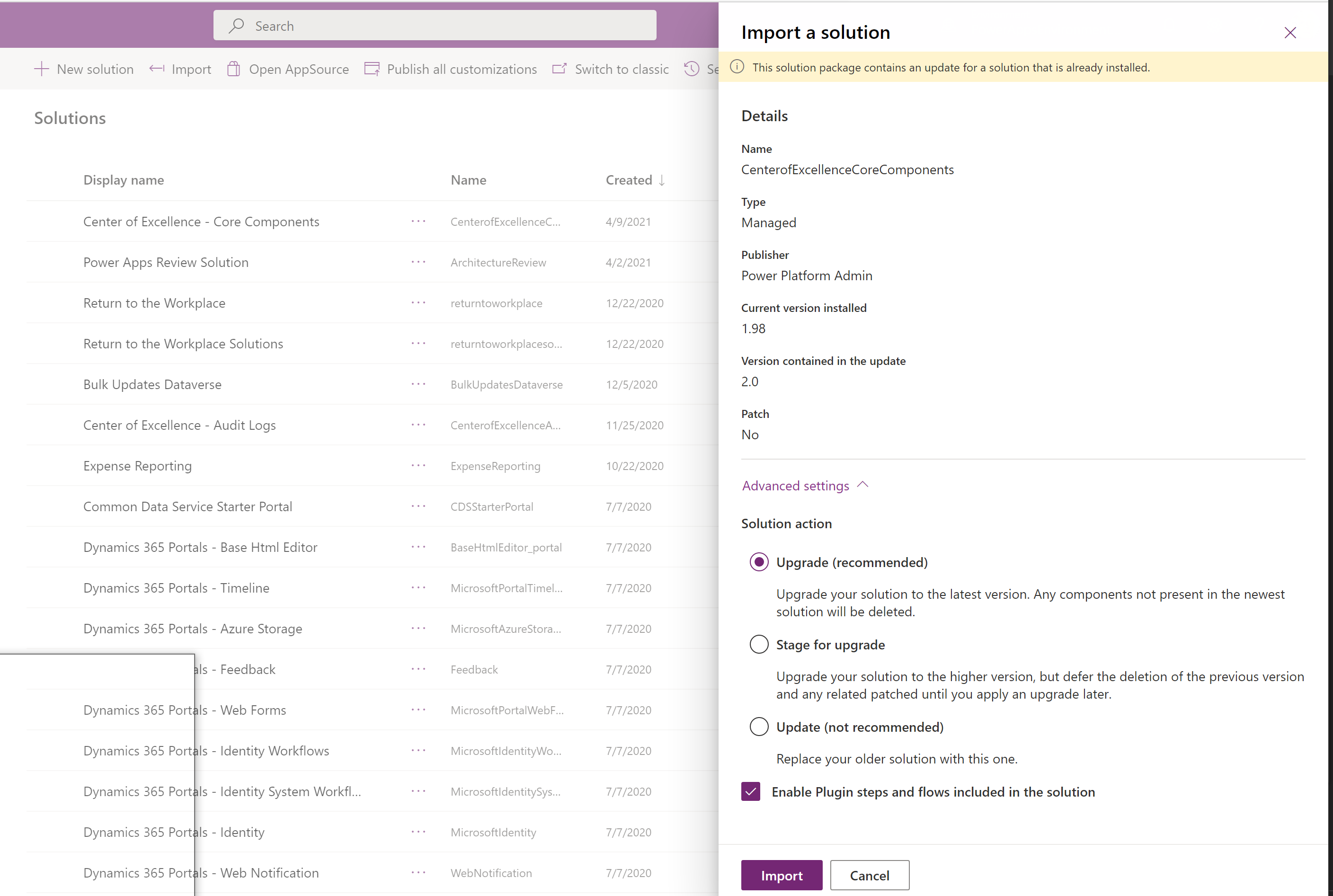Open AppSource from the toolbar

coord(233,69)
